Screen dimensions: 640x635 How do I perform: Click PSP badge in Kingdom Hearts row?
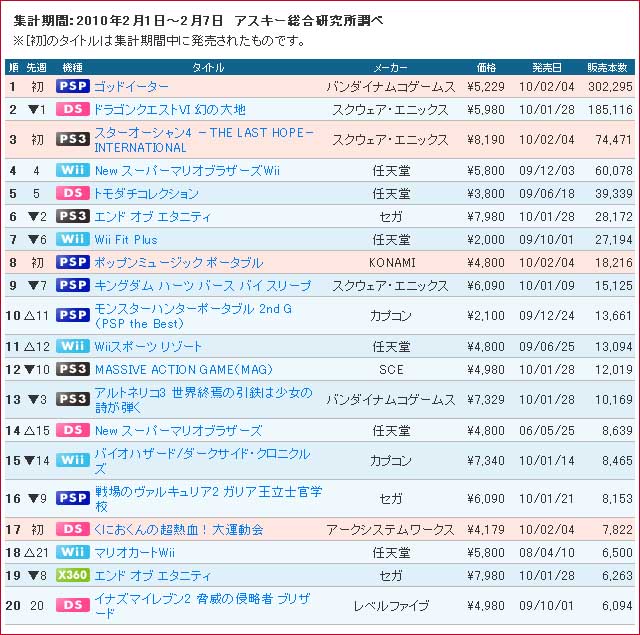pyautogui.click(x=73, y=285)
